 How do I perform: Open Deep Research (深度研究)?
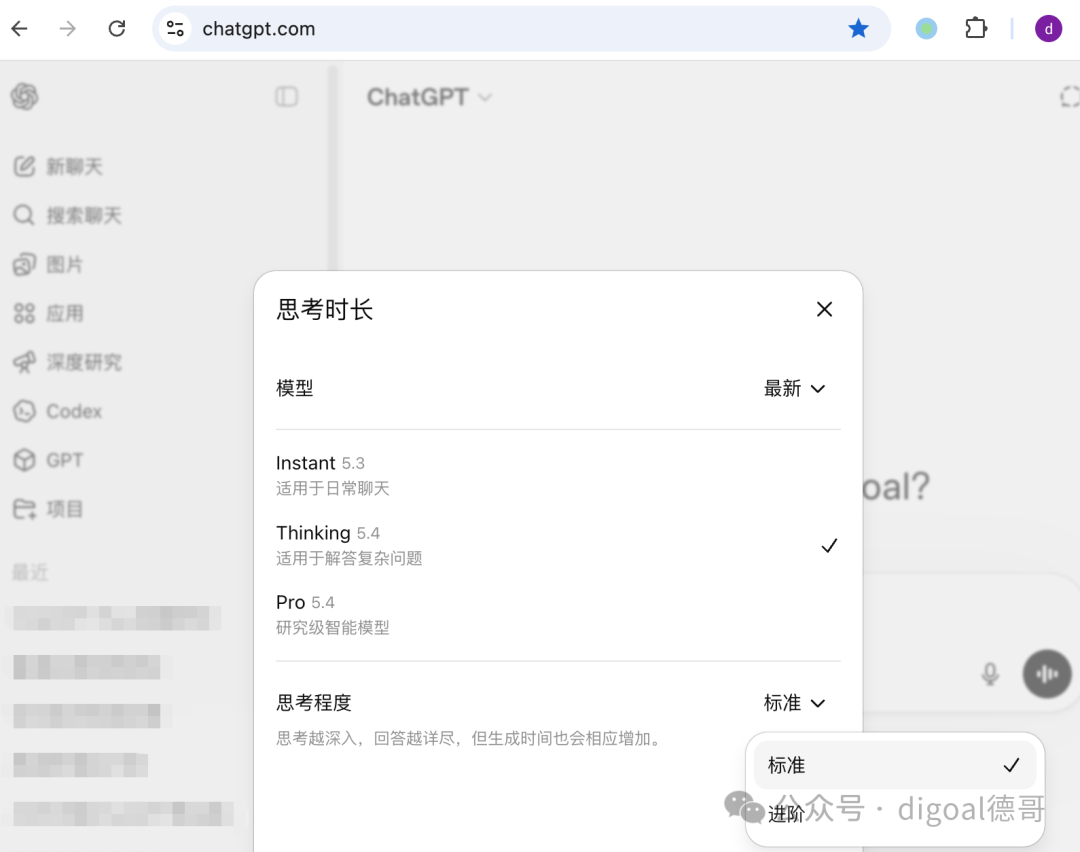pos(68,362)
